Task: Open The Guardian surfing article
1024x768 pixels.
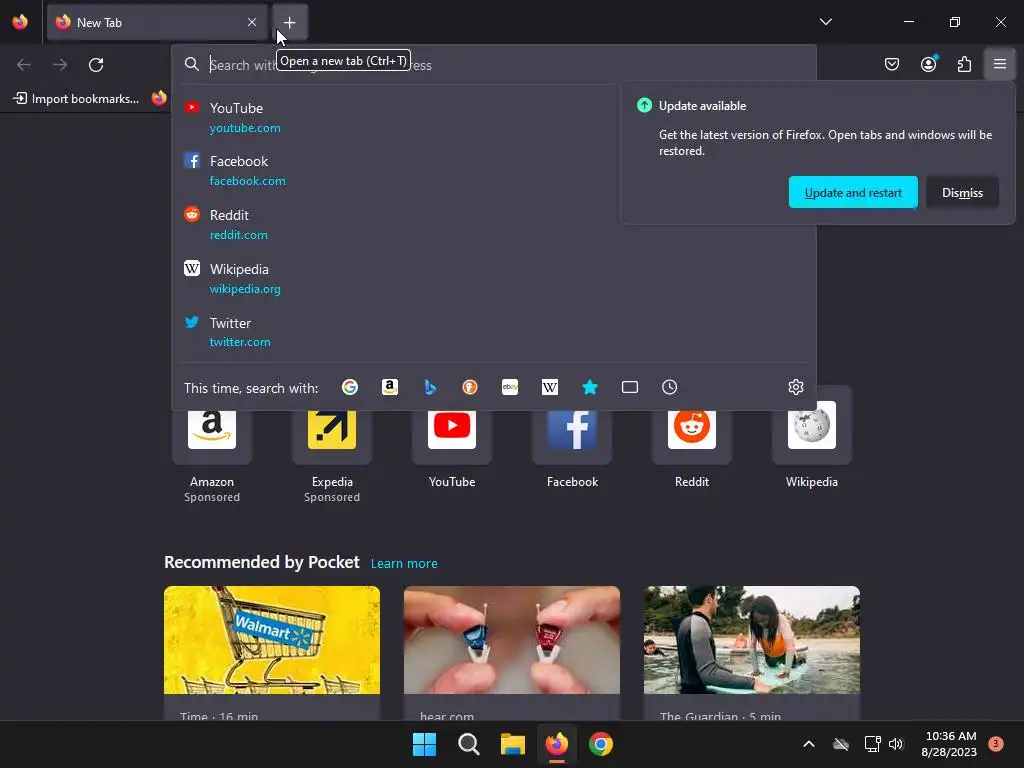Action: pyautogui.click(x=752, y=653)
